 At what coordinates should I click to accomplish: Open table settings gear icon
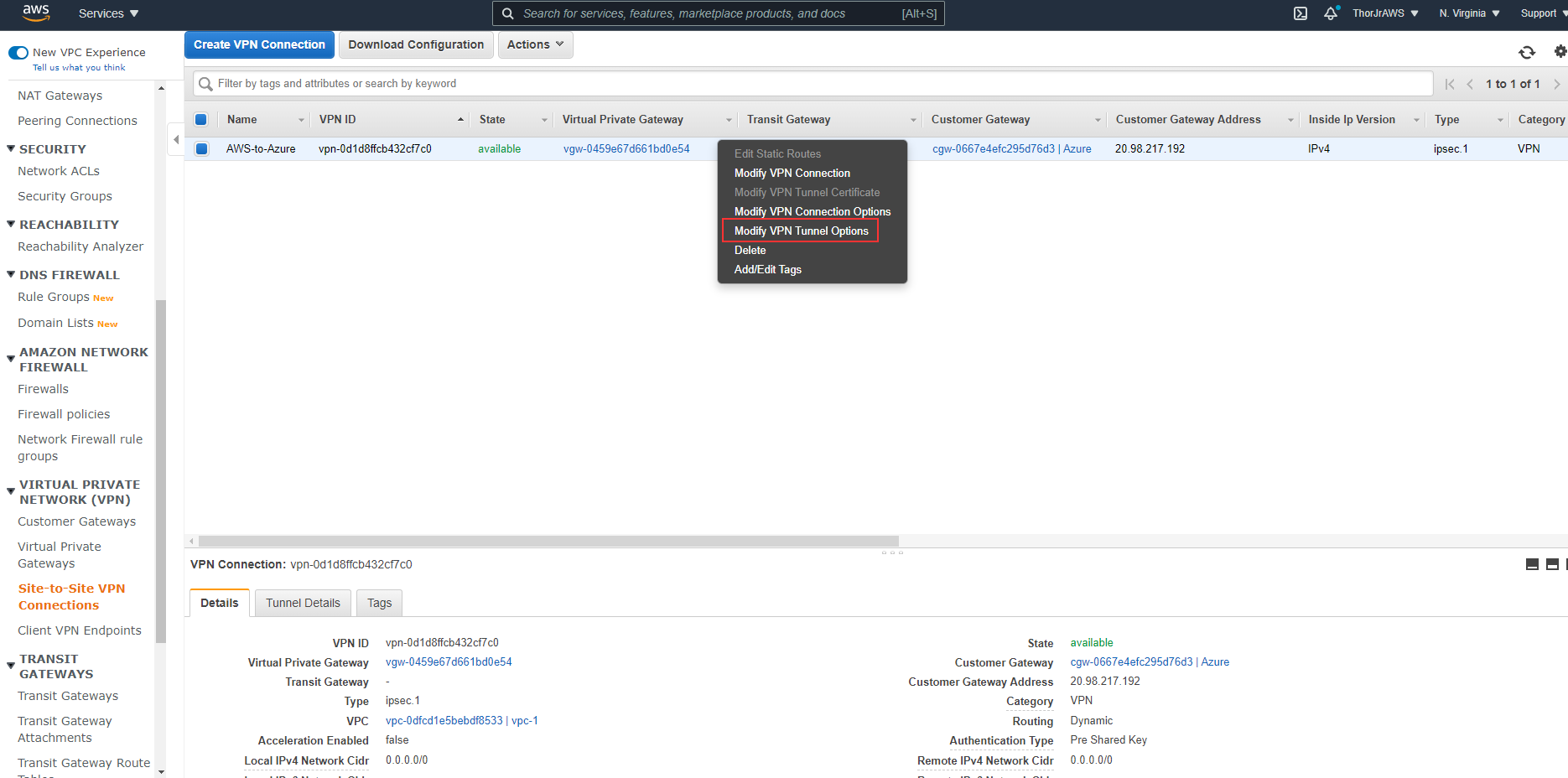(x=1560, y=52)
